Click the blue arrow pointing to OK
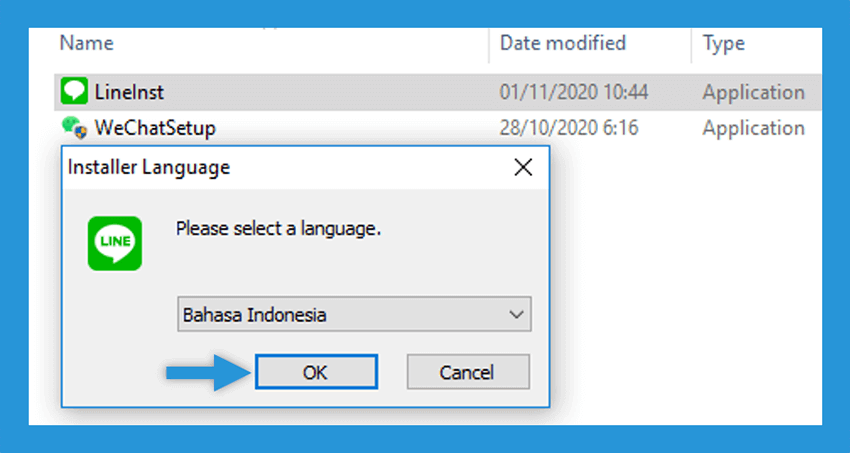Viewport: 850px width, 453px height. (x=209, y=372)
